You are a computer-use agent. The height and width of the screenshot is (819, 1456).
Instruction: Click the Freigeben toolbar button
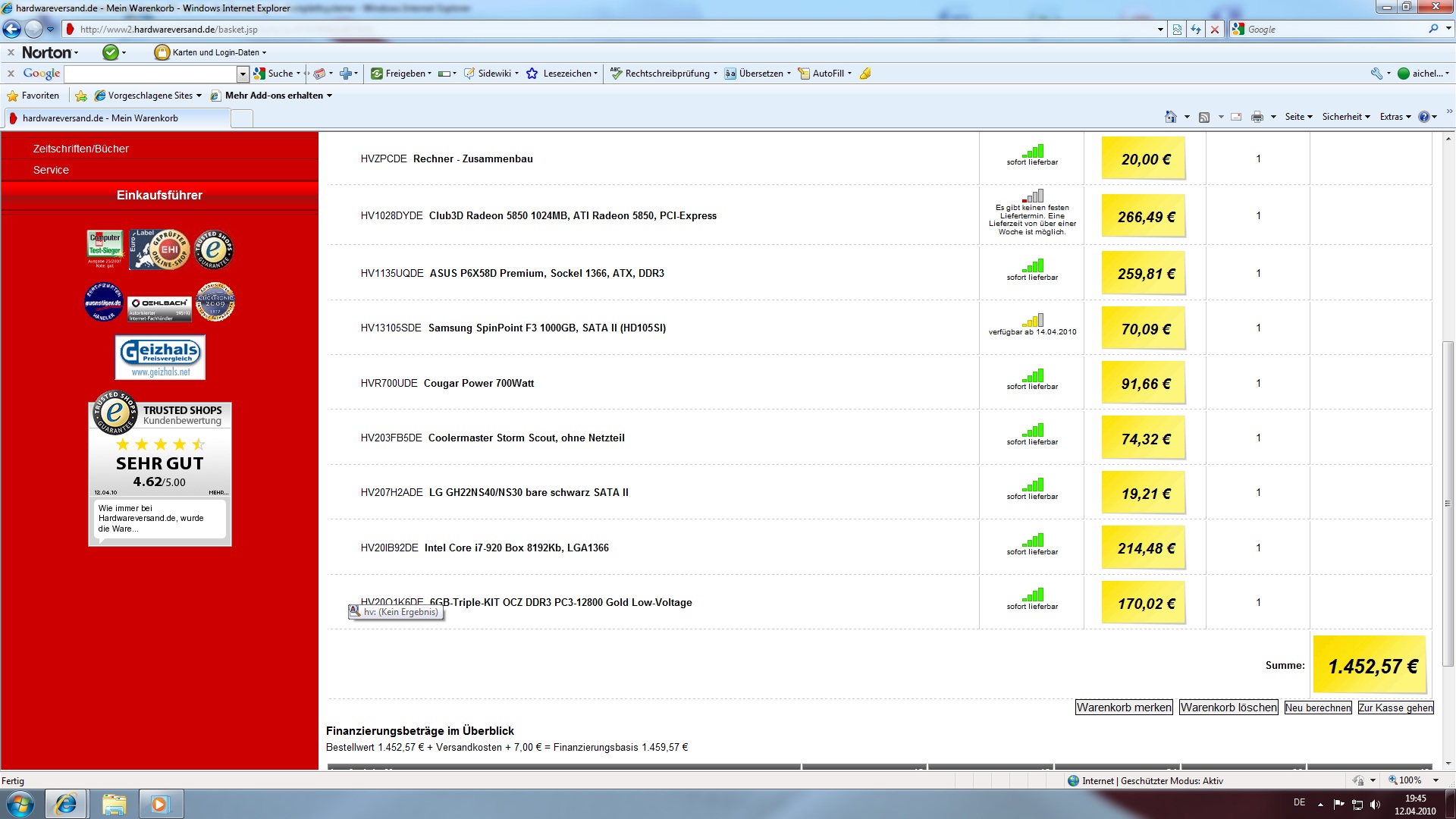click(401, 74)
